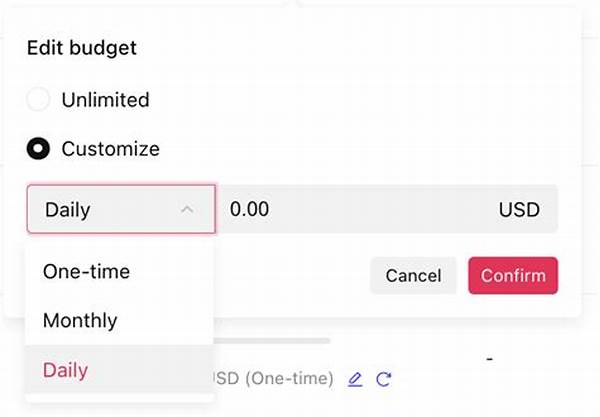Collapse the dropdown using the chevron arrow
The image size is (600, 417).
[187, 209]
